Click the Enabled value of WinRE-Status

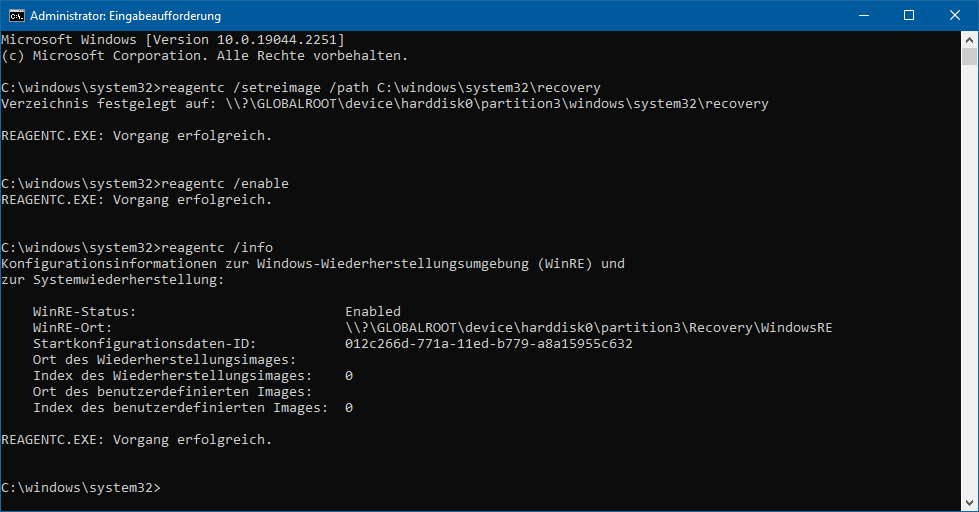tap(373, 312)
